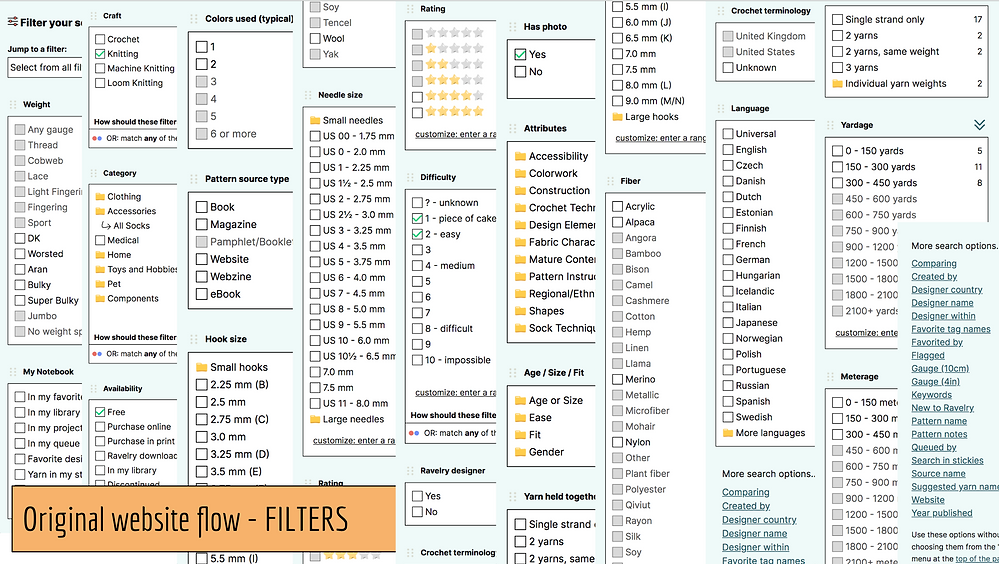
Task: Open the 'Select from all filters' jump dropdown
Action: point(45,68)
